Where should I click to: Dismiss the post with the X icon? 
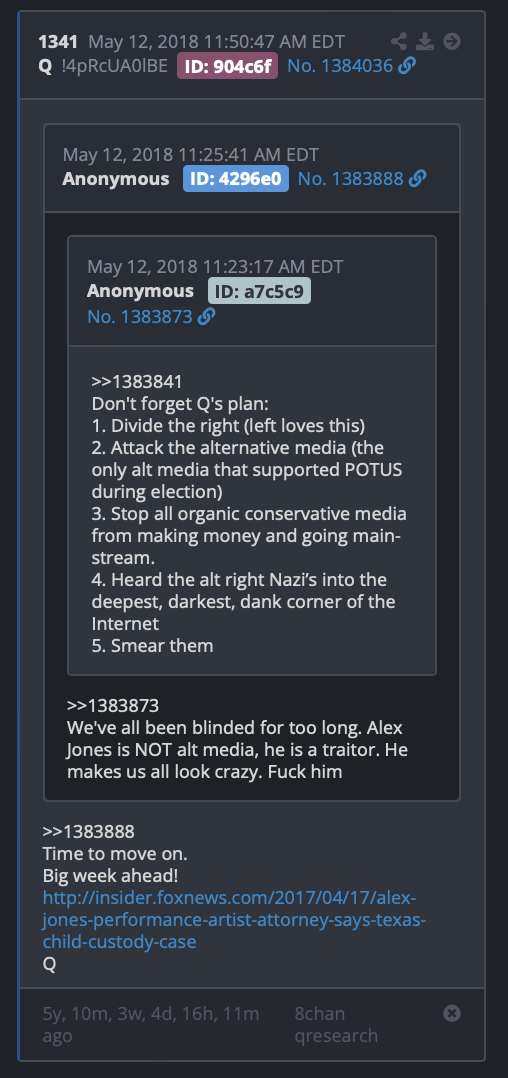452,1013
